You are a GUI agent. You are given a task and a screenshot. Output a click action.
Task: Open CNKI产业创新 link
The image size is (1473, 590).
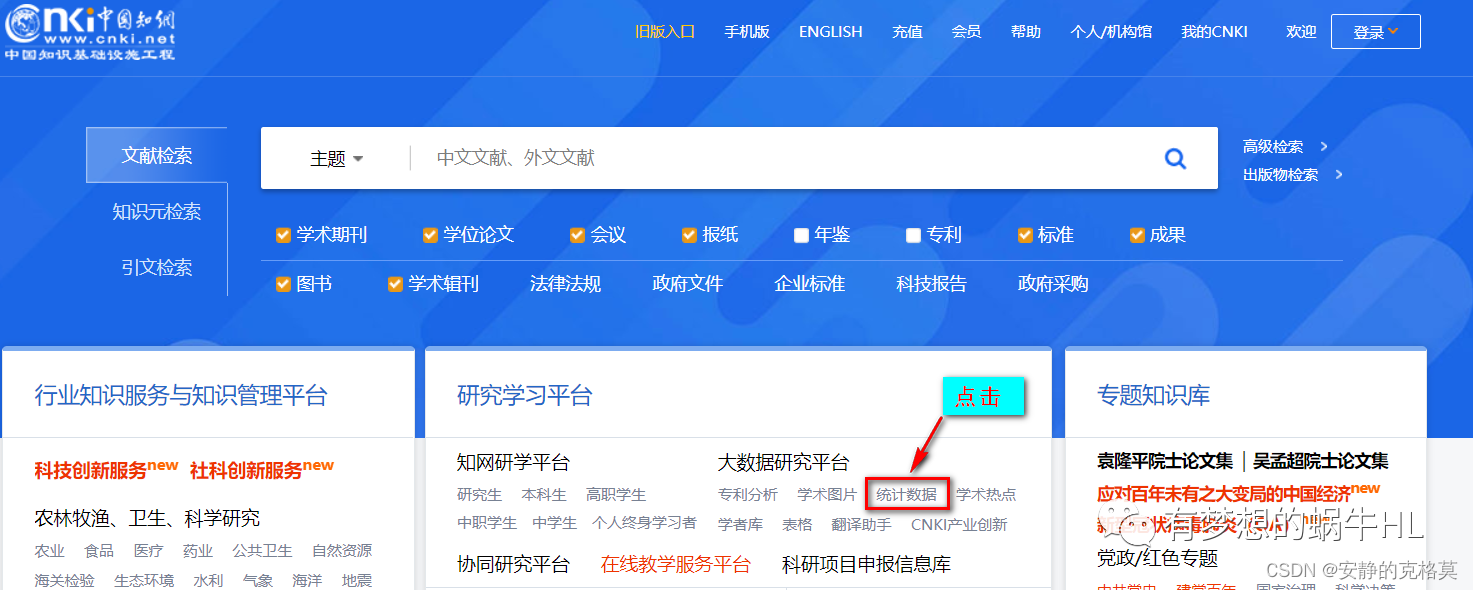pos(959,524)
